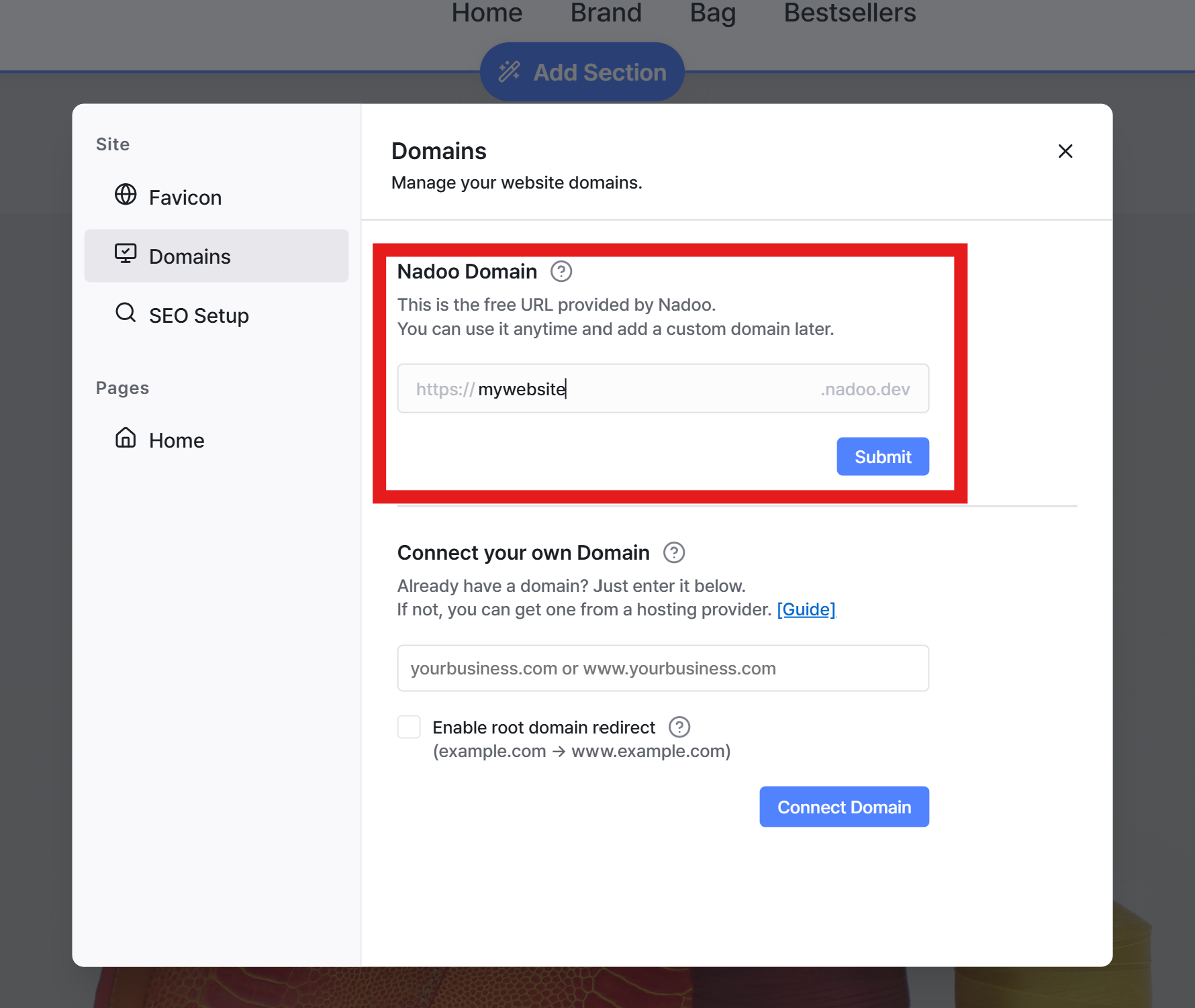Screen dimensions: 1195x1008
Task: Open the Favicon settings
Action: pos(216,197)
